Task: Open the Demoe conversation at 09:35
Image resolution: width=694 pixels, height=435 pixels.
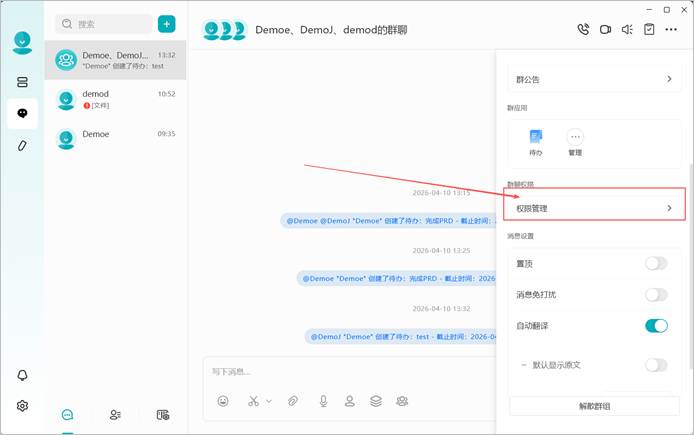Action: [115, 139]
